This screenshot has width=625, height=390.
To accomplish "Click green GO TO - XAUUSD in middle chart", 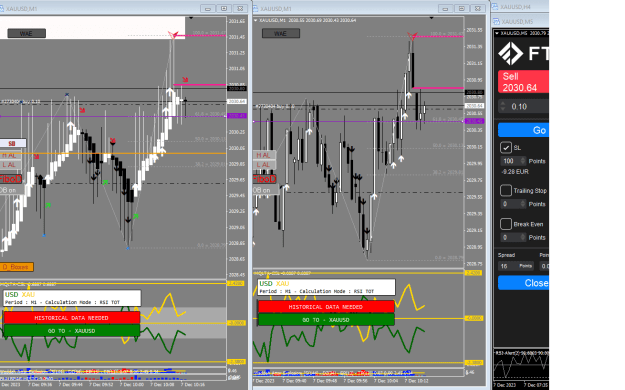I will click(x=326, y=320).
